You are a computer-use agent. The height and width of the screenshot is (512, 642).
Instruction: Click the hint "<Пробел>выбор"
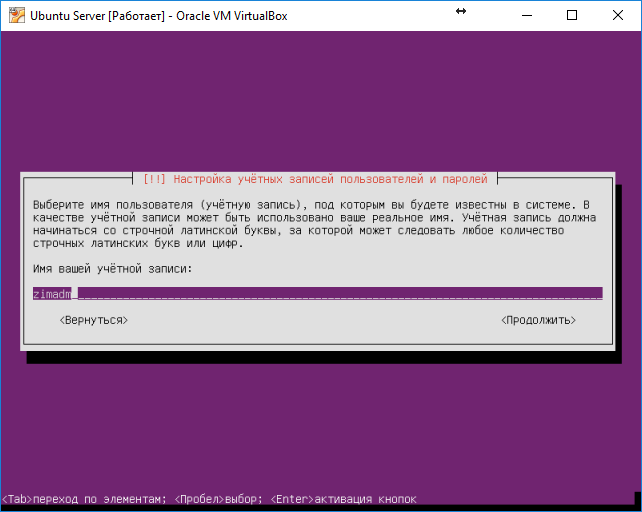pyautogui.click(x=217, y=499)
